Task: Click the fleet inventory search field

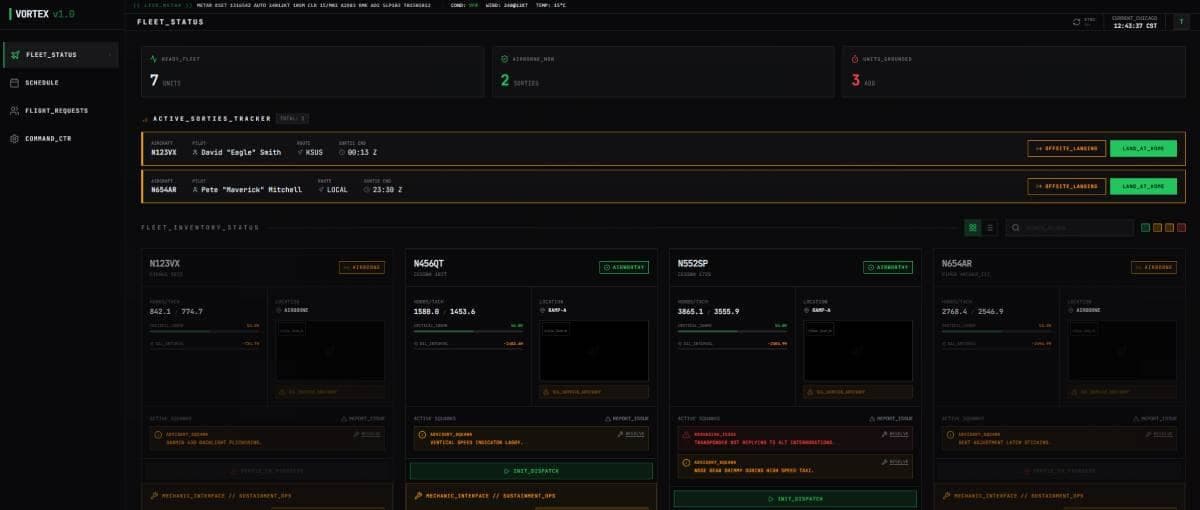Action: point(1075,228)
